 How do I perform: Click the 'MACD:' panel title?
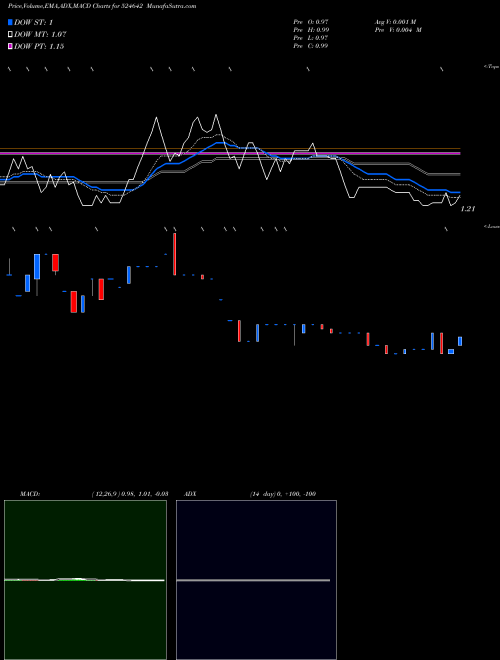click(30, 494)
